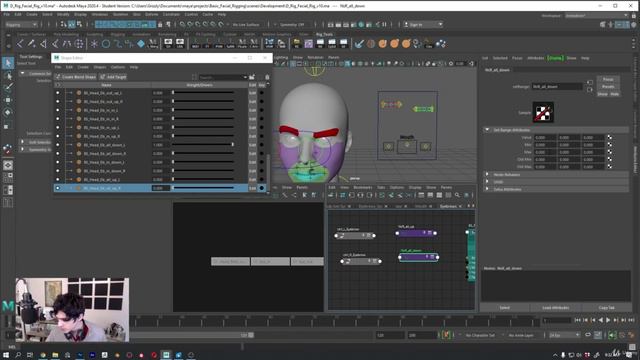Click the setRange name input field
This screenshot has height=360, width=640.
coord(557,87)
